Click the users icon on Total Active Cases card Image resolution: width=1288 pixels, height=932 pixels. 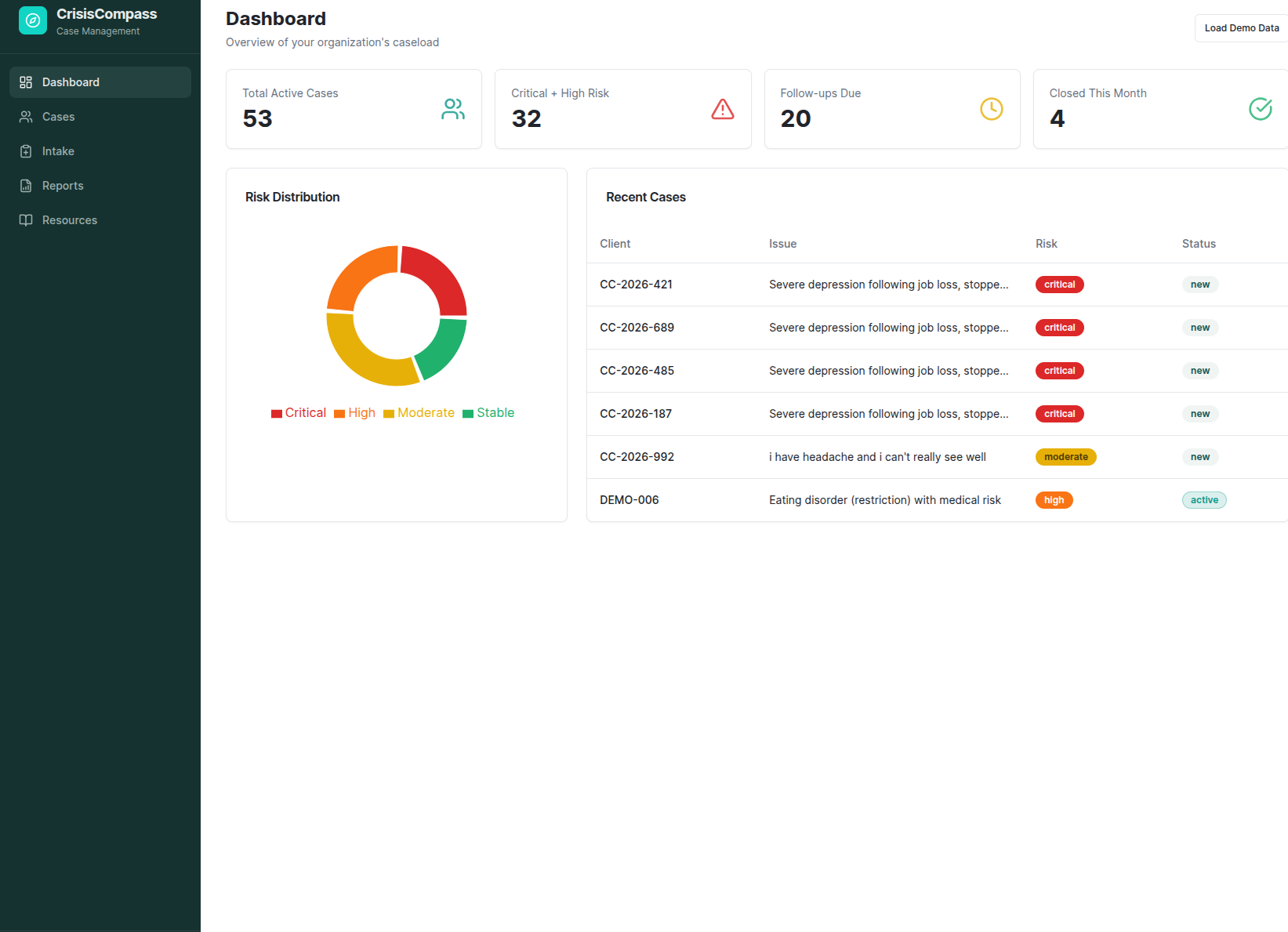(x=453, y=109)
